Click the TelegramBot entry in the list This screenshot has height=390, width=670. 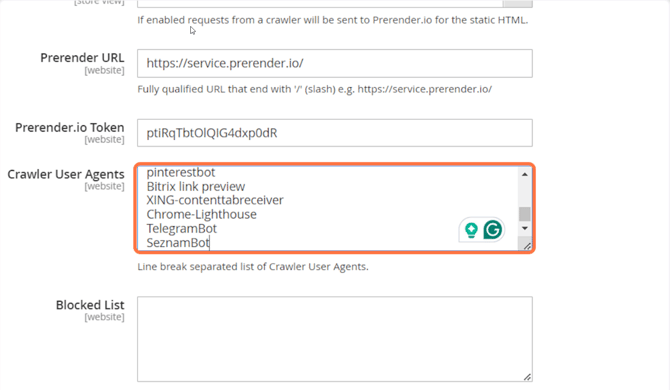pyautogui.click(x=182, y=229)
